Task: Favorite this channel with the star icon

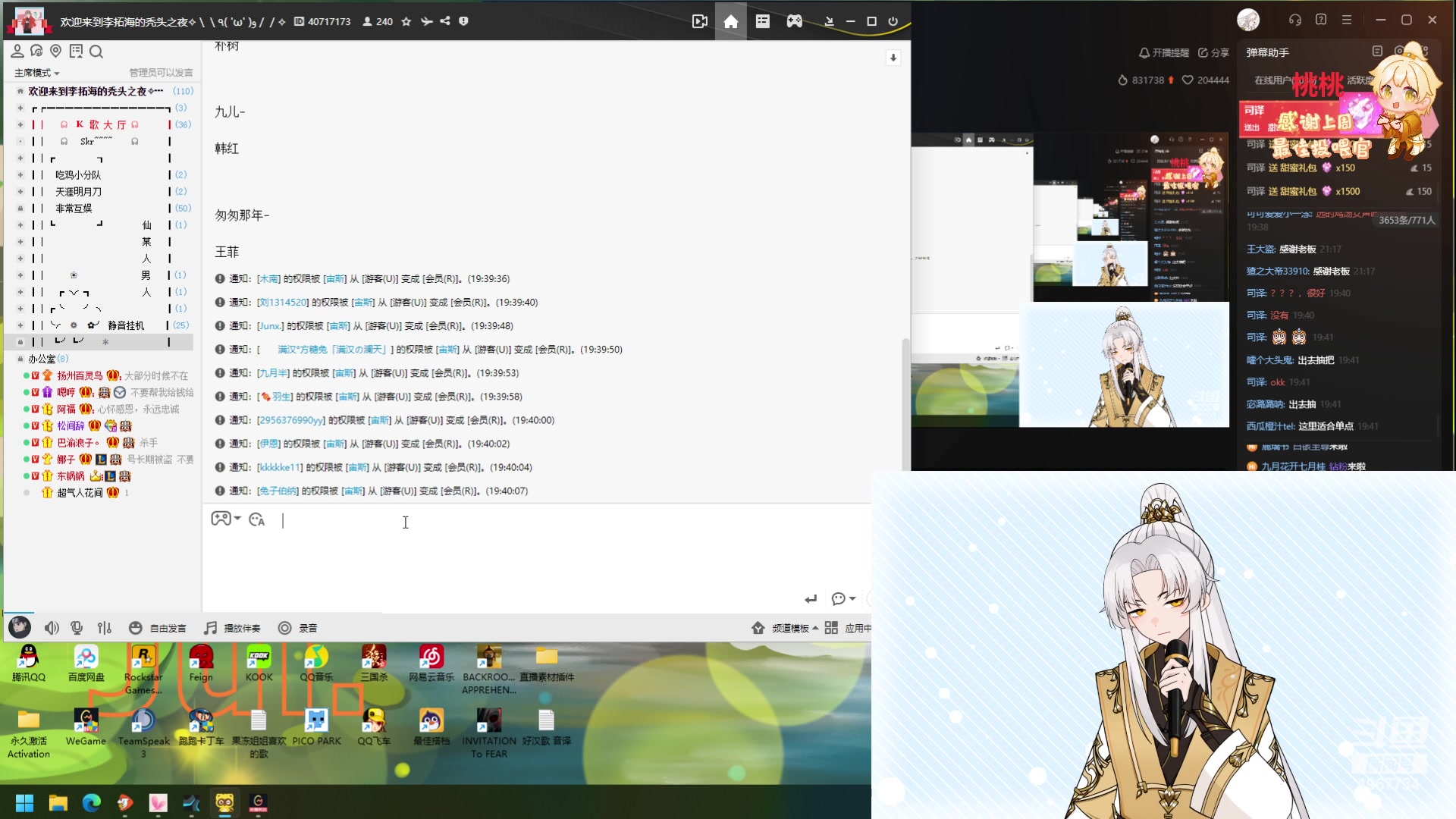Action: [406, 21]
